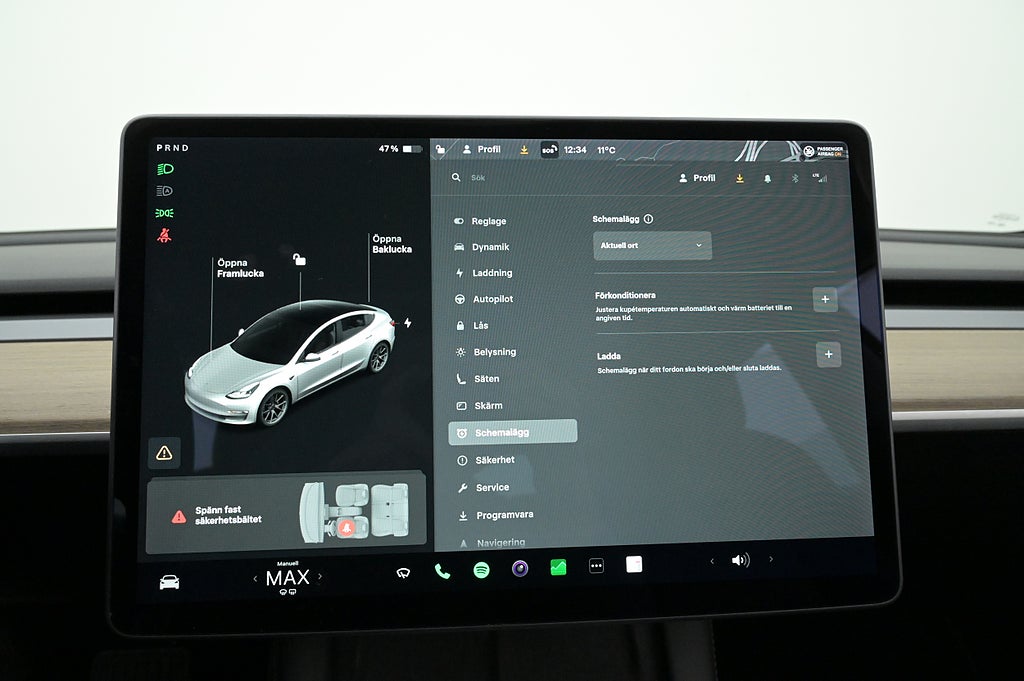Screen dimensions: 1024x681
Task: Open Bluetooth settings icon
Action: (x=795, y=178)
